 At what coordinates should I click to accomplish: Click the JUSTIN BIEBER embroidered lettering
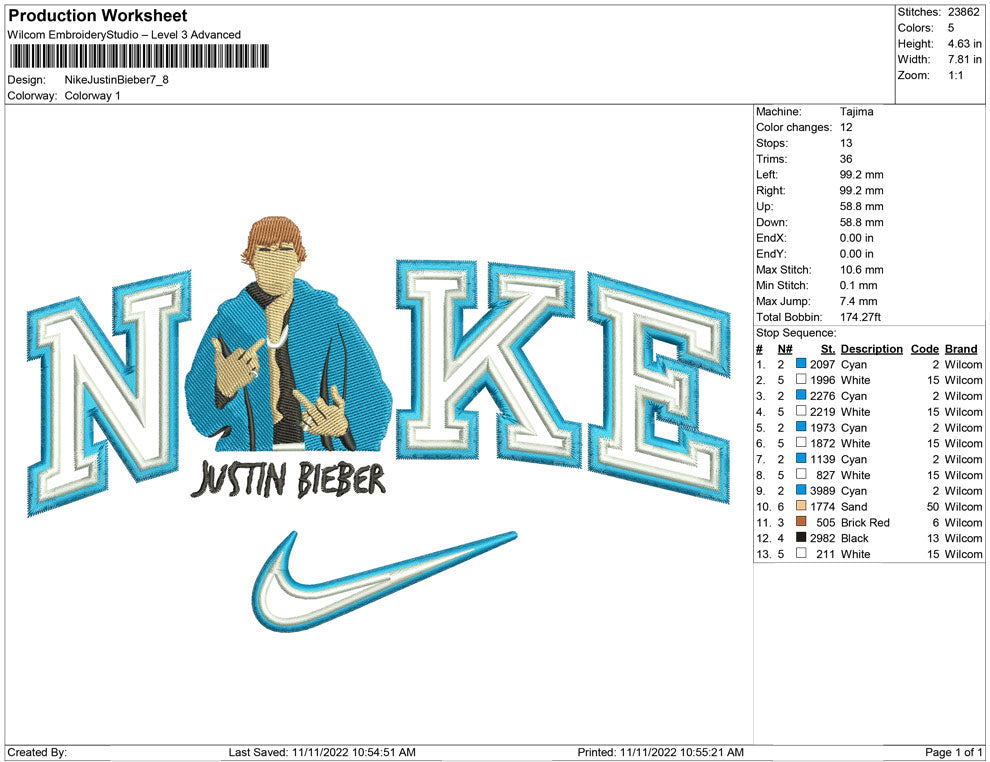[288, 479]
